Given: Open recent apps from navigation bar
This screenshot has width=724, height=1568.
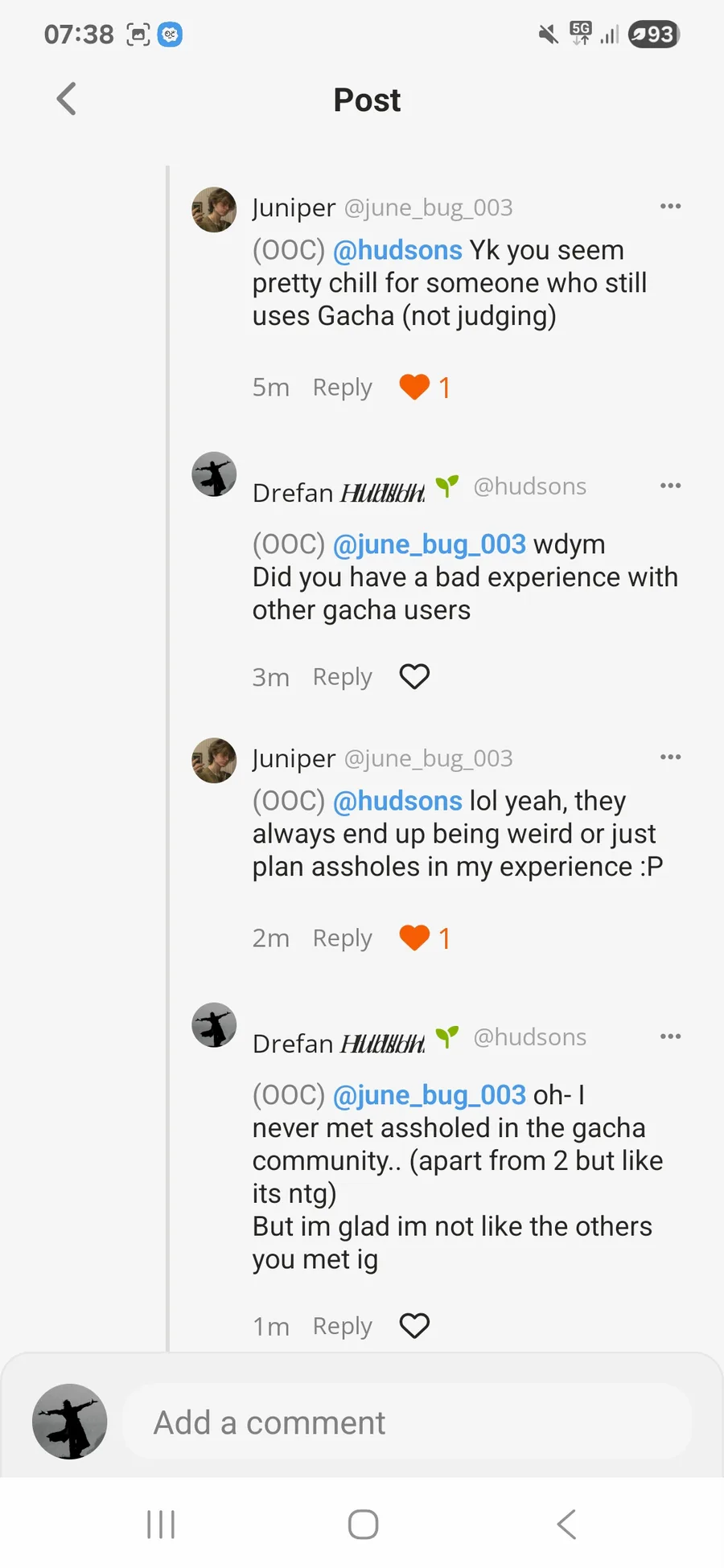Looking at the screenshot, I should (161, 1524).
